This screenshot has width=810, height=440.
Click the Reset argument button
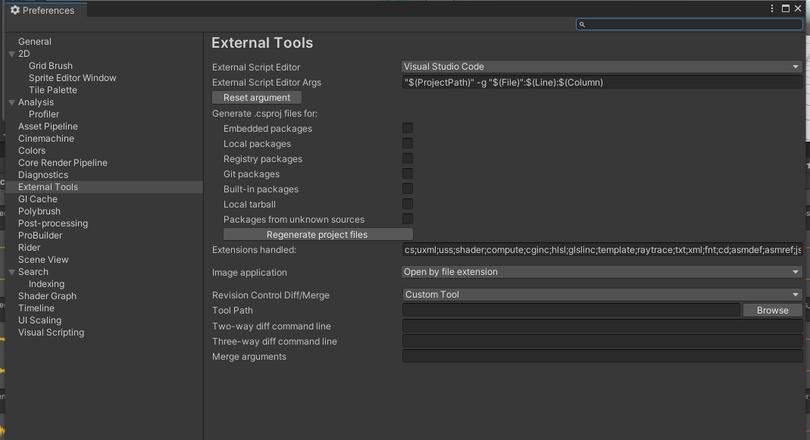click(257, 98)
